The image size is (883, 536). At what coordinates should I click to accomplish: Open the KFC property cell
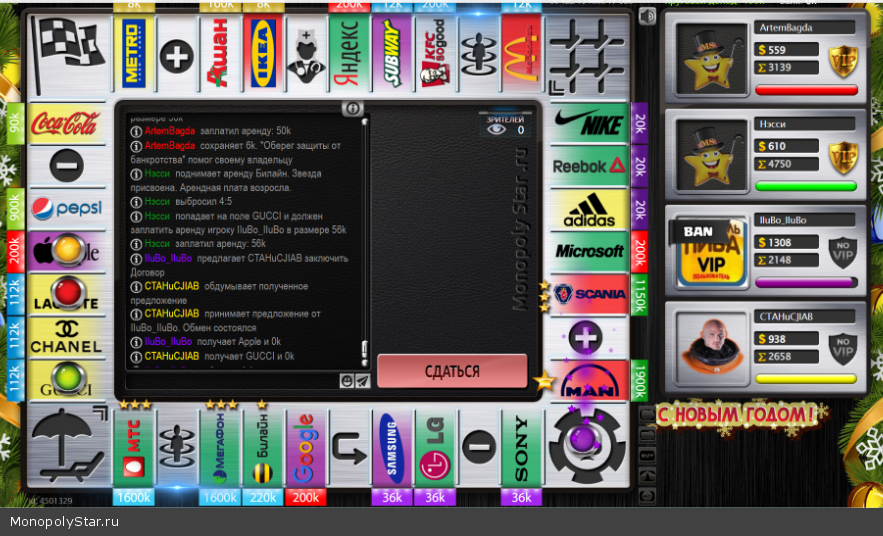(435, 53)
